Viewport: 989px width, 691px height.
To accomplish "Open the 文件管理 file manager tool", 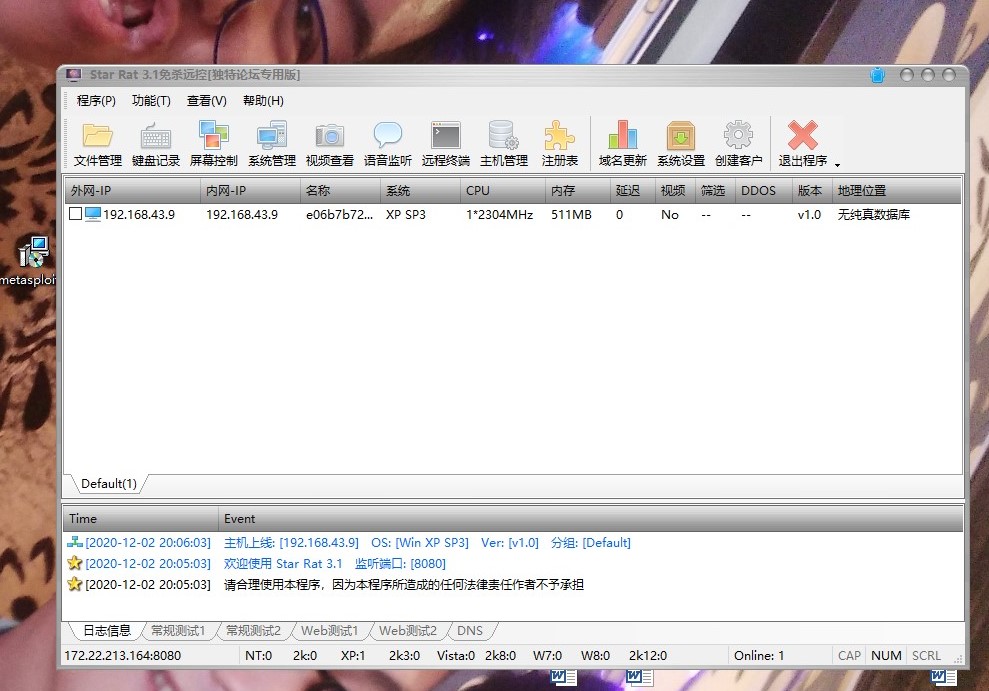I will [x=97, y=144].
